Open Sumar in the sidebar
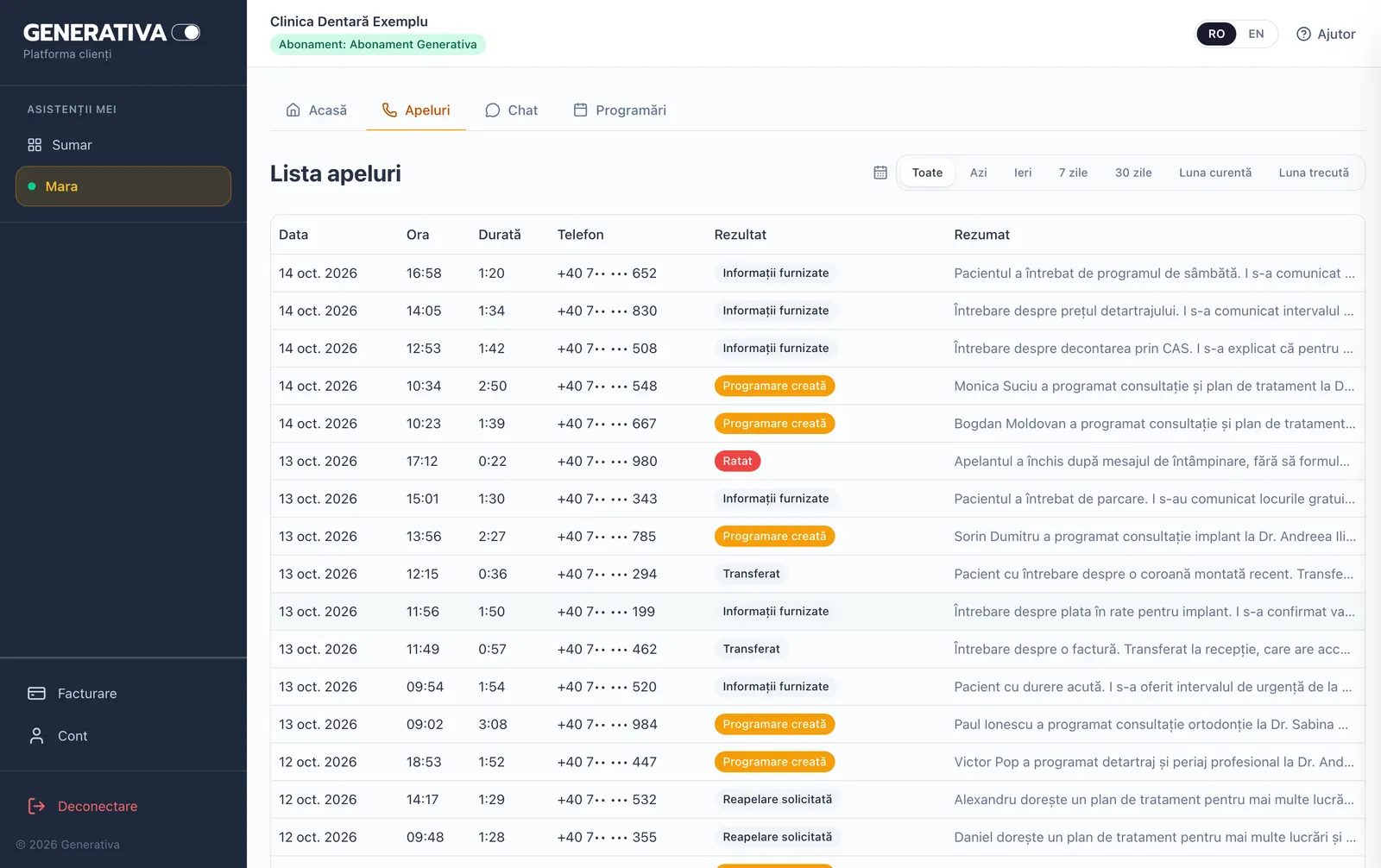This screenshot has width=1381, height=868. tap(123, 145)
